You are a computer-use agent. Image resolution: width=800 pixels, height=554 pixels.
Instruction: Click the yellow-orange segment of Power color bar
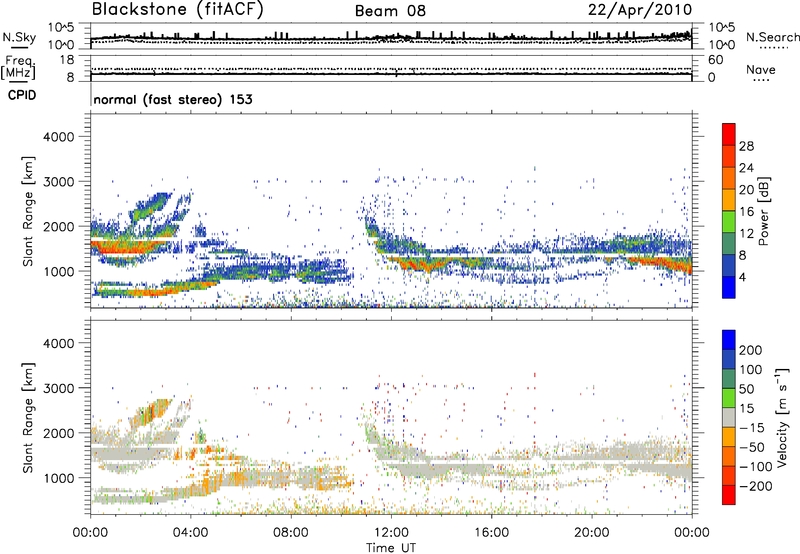(x=729, y=199)
